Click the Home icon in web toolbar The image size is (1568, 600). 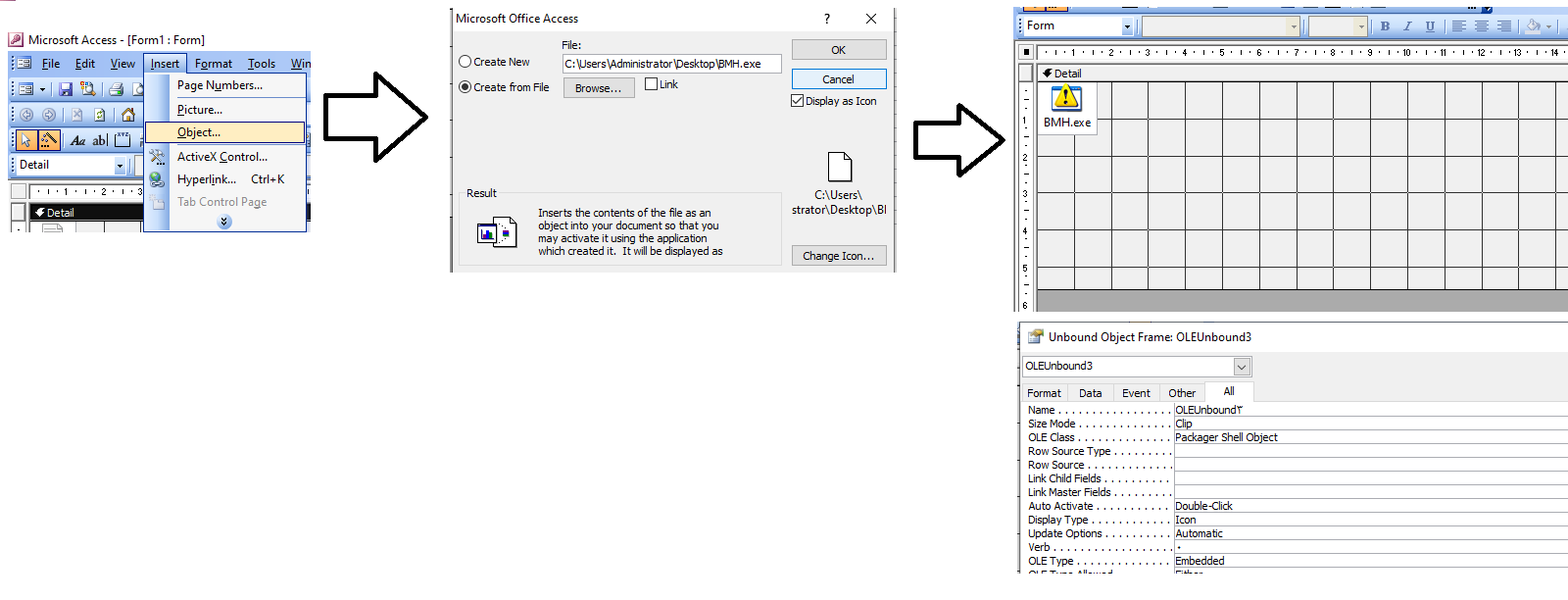(127, 115)
